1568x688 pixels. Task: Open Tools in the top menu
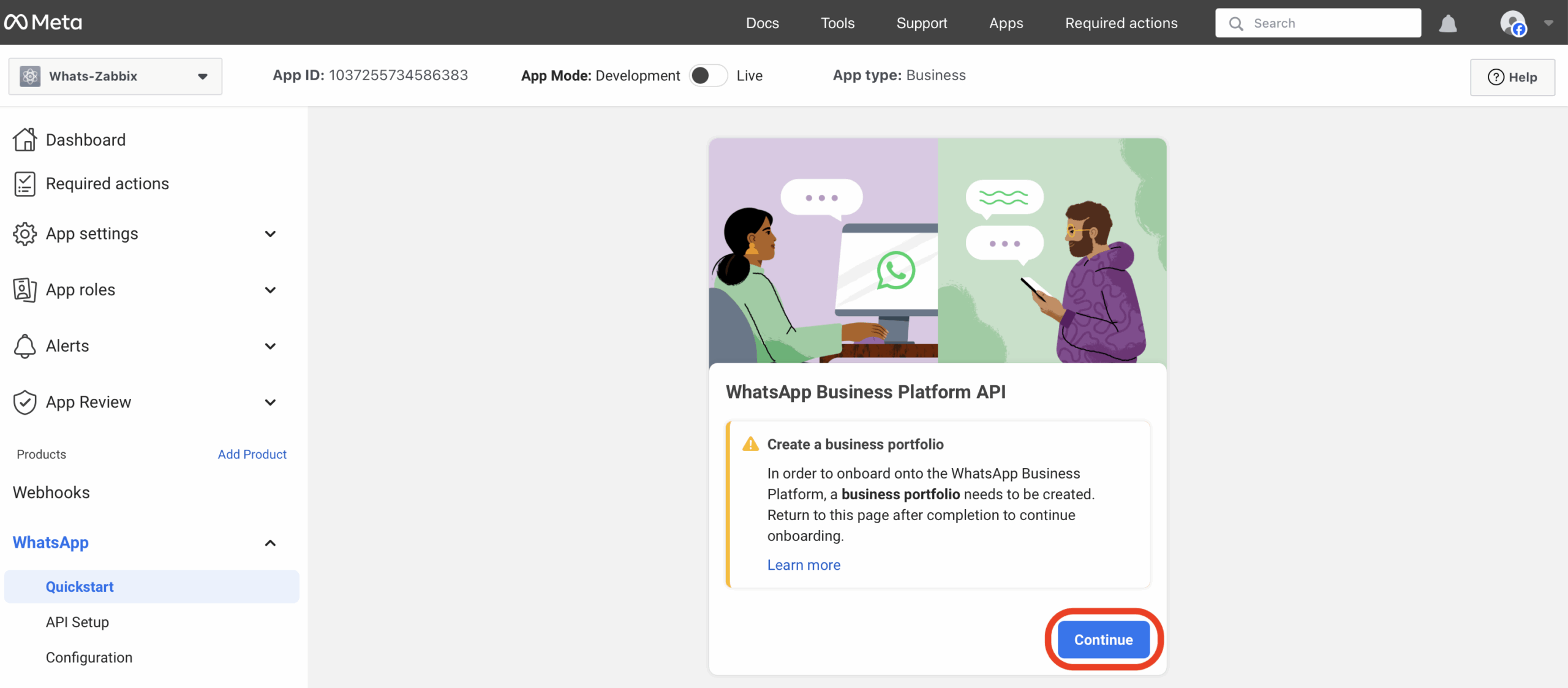837,23
